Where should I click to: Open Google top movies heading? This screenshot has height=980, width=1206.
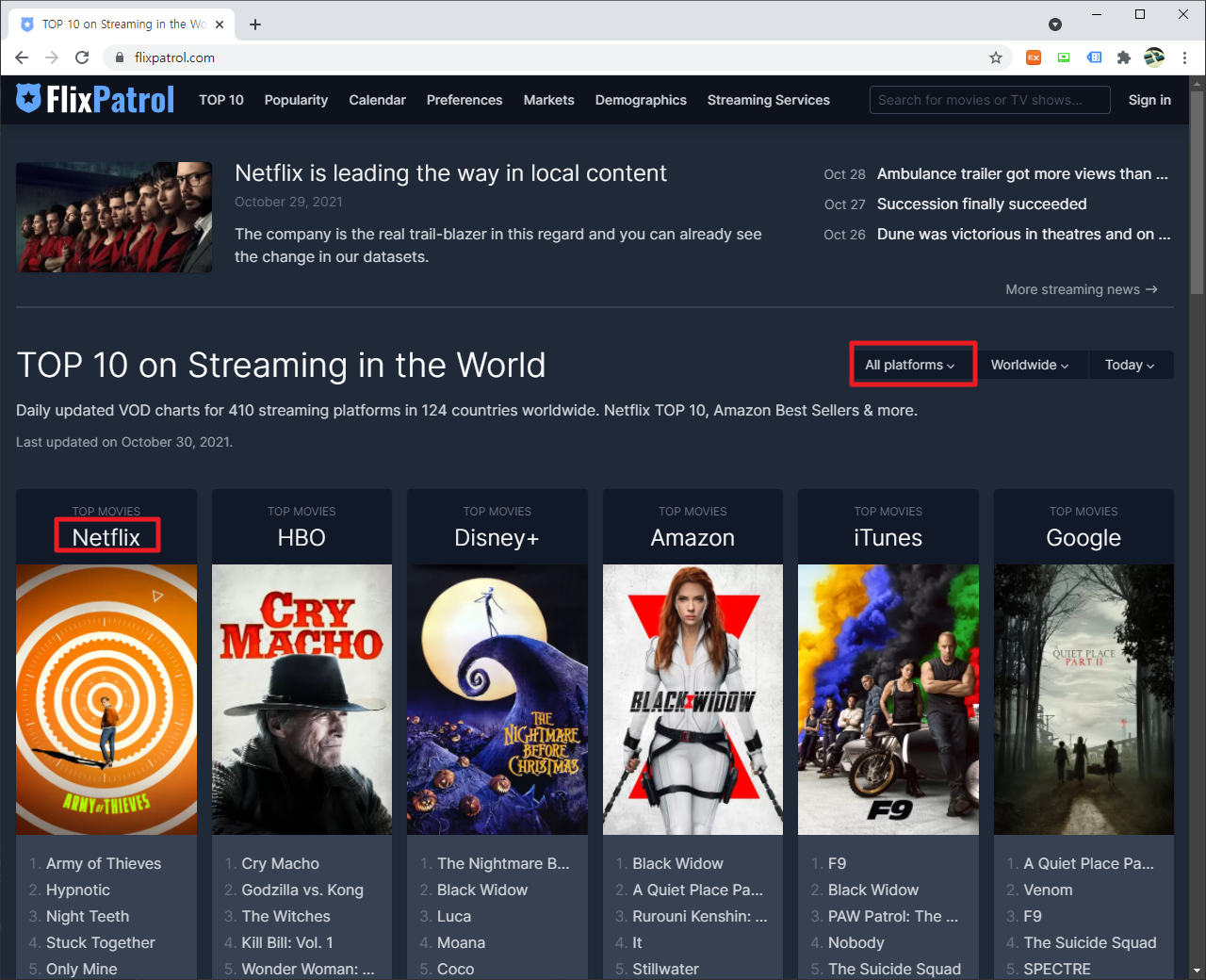(x=1084, y=538)
